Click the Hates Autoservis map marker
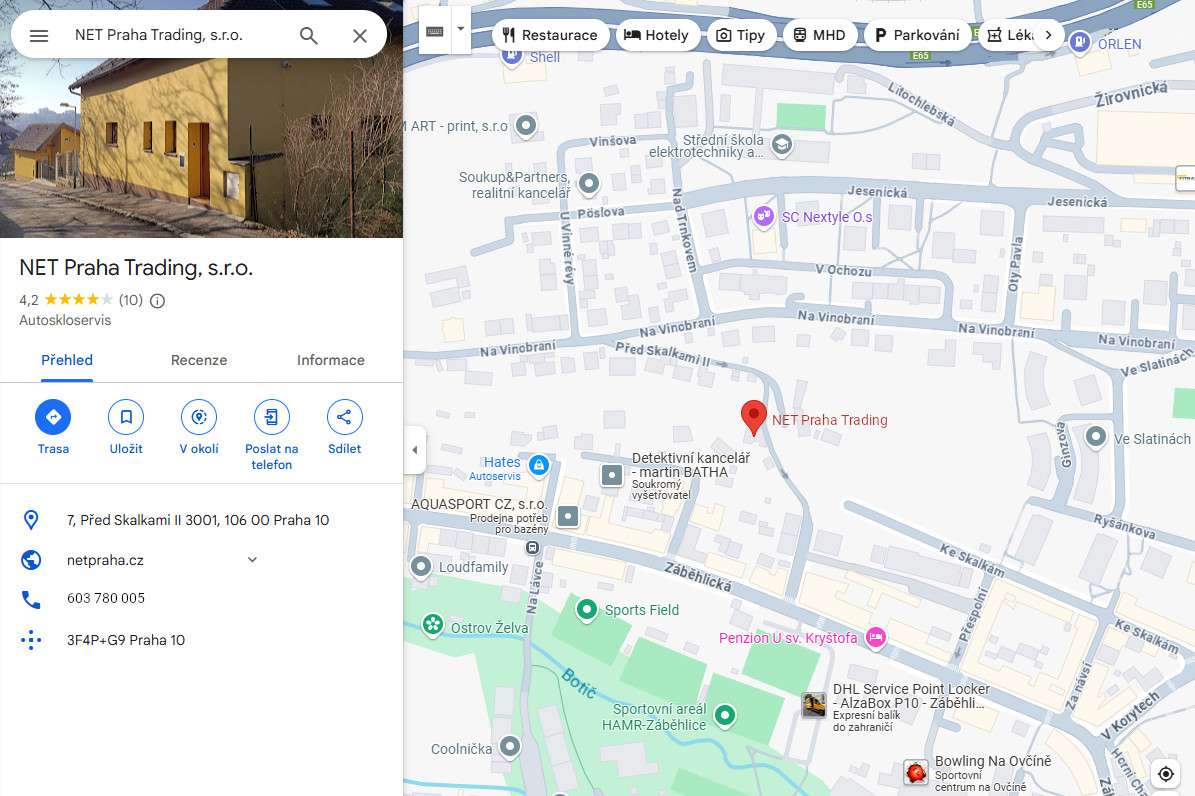Viewport: 1195px width, 796px height. coord(539,464)
